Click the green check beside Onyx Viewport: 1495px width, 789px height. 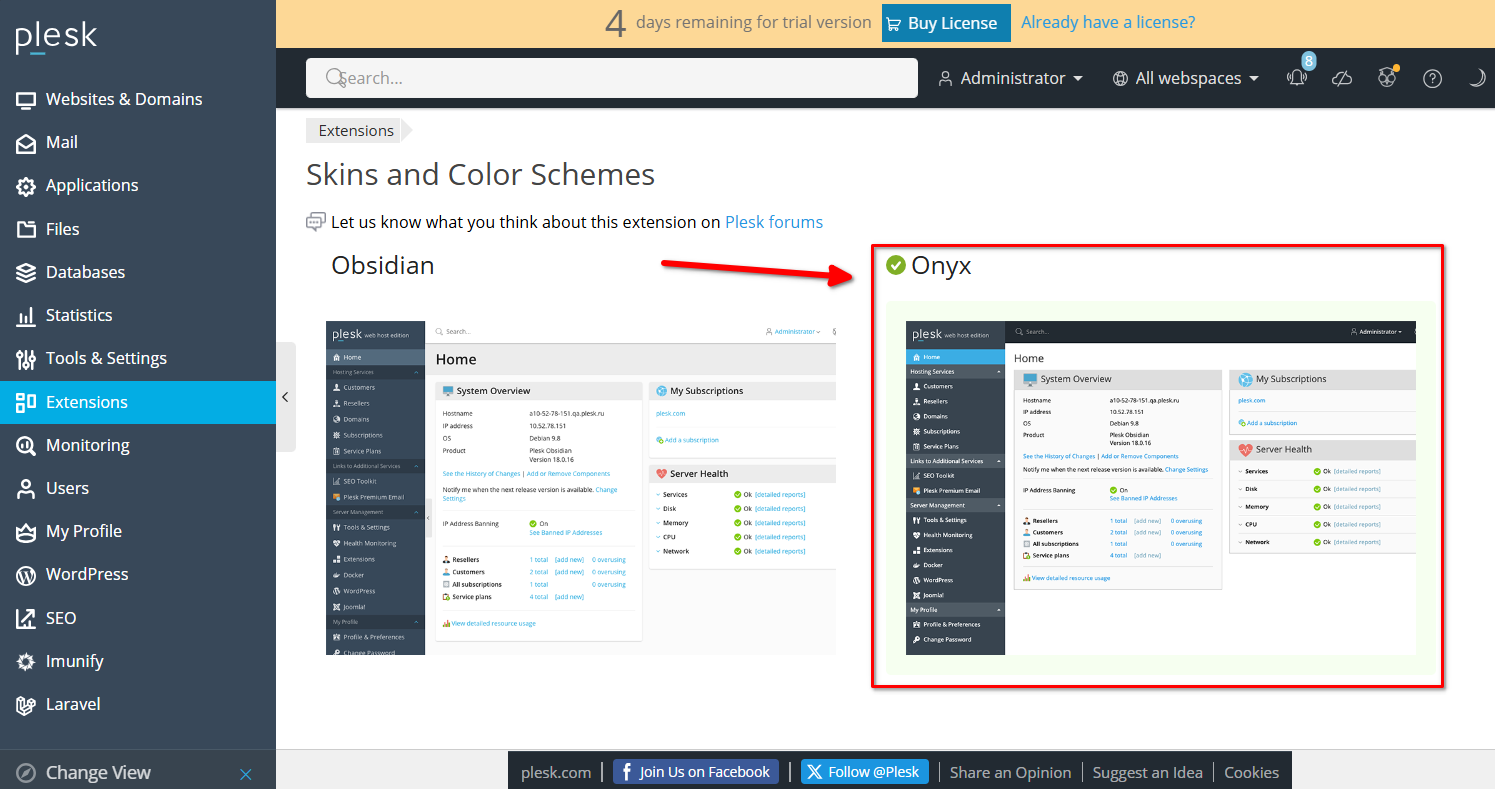(896, 265)
